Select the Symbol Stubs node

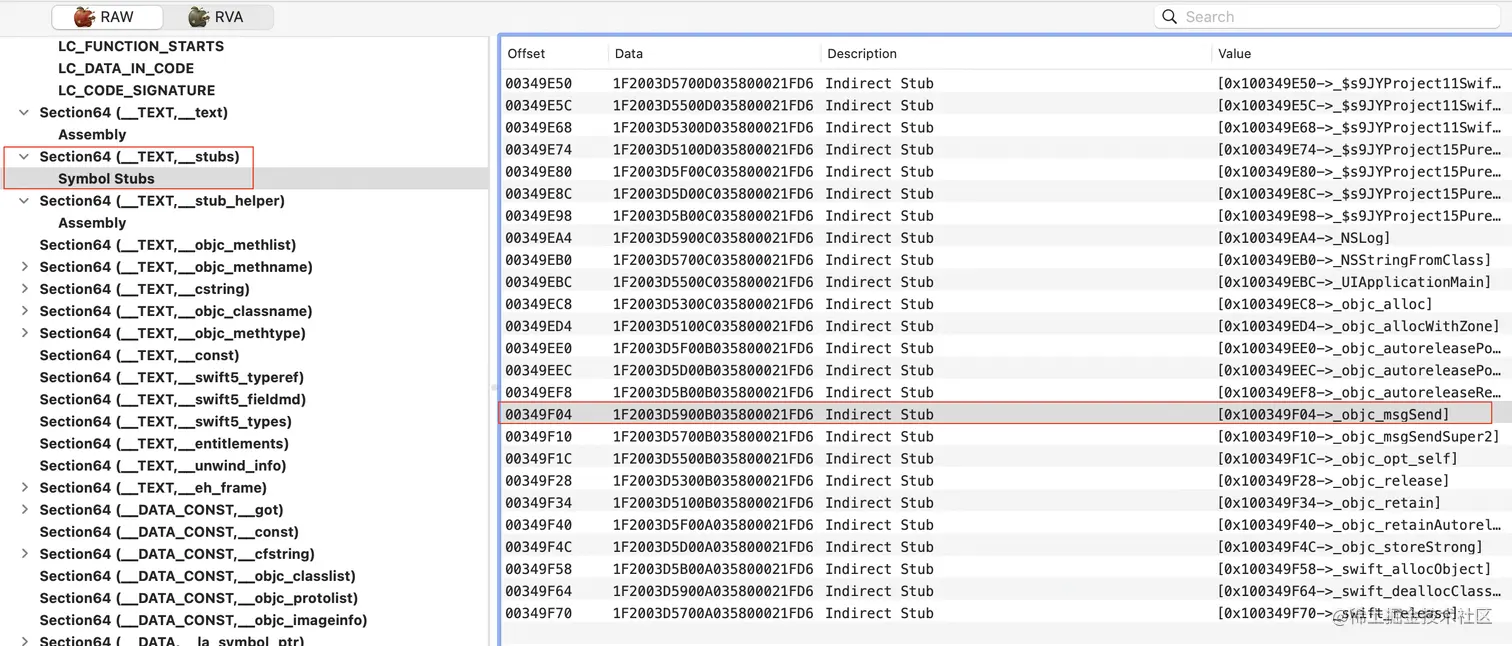[x=106, y=178]
